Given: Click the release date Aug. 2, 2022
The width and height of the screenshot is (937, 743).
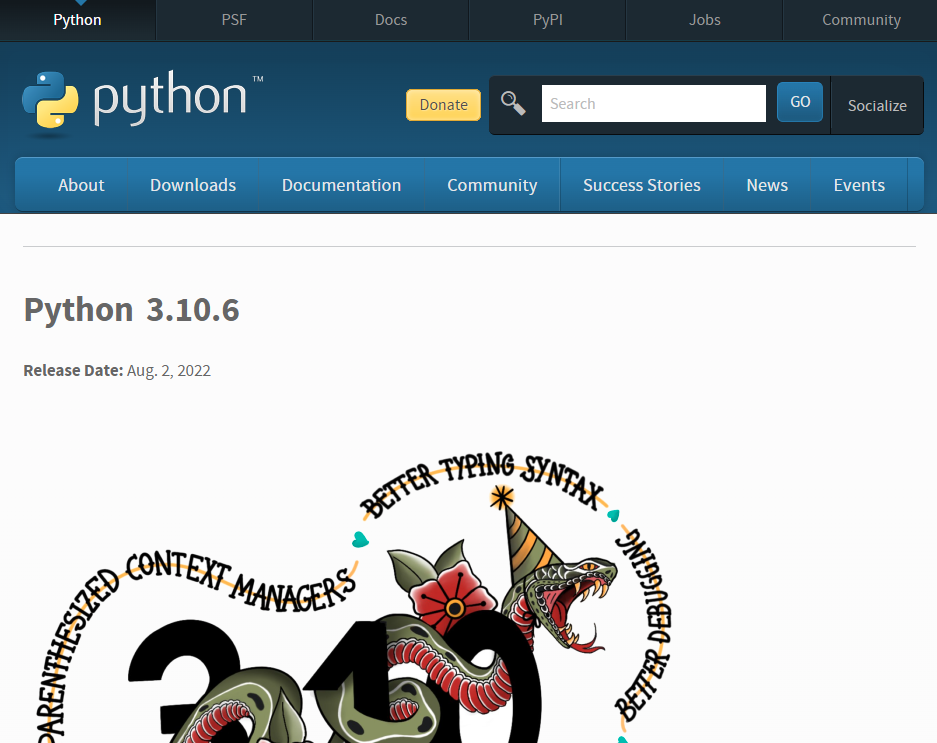Looking at the screenshot, I should 169,371.
